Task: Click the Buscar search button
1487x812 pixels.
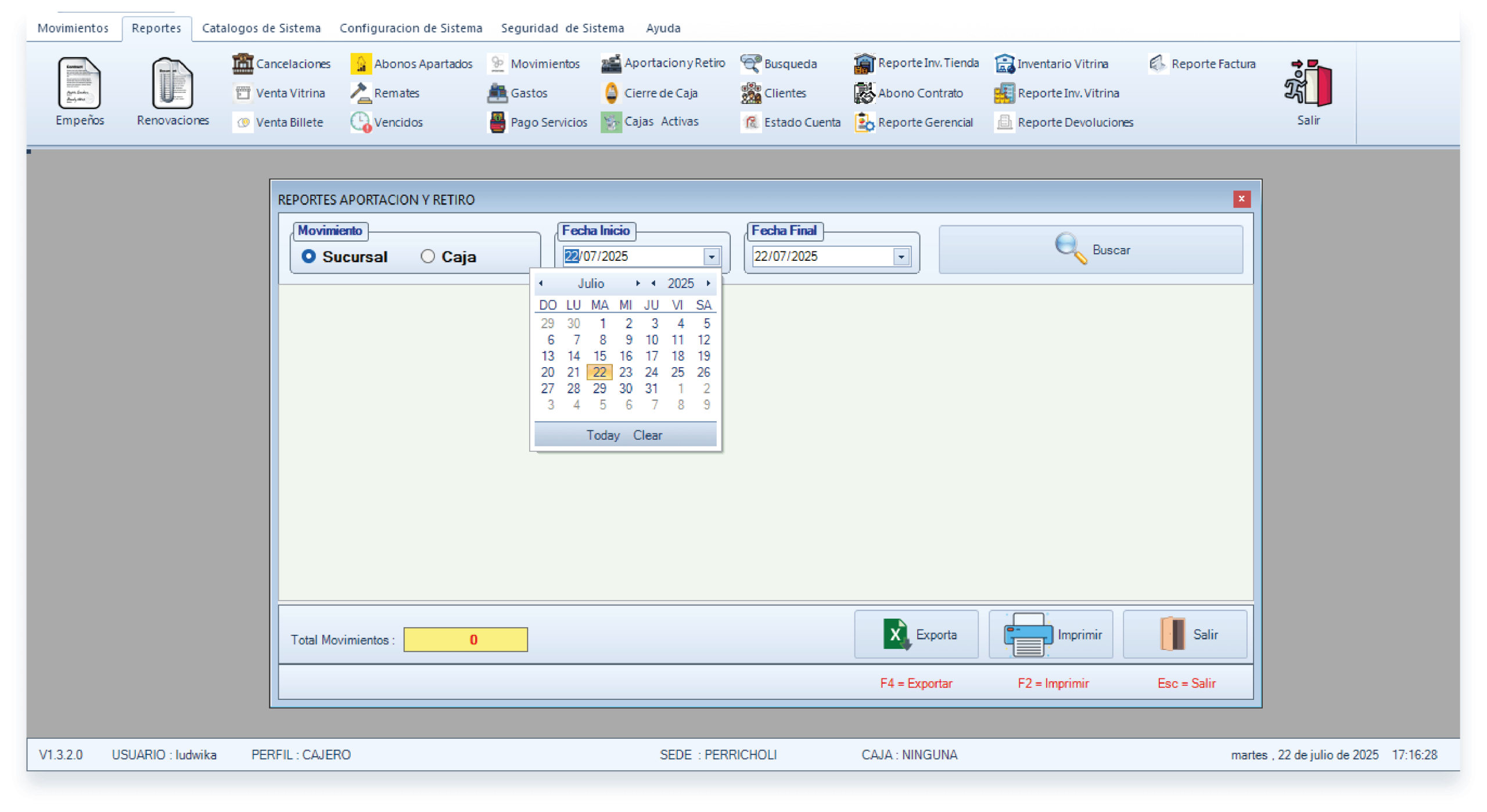Action: [x=1090, y=250]
